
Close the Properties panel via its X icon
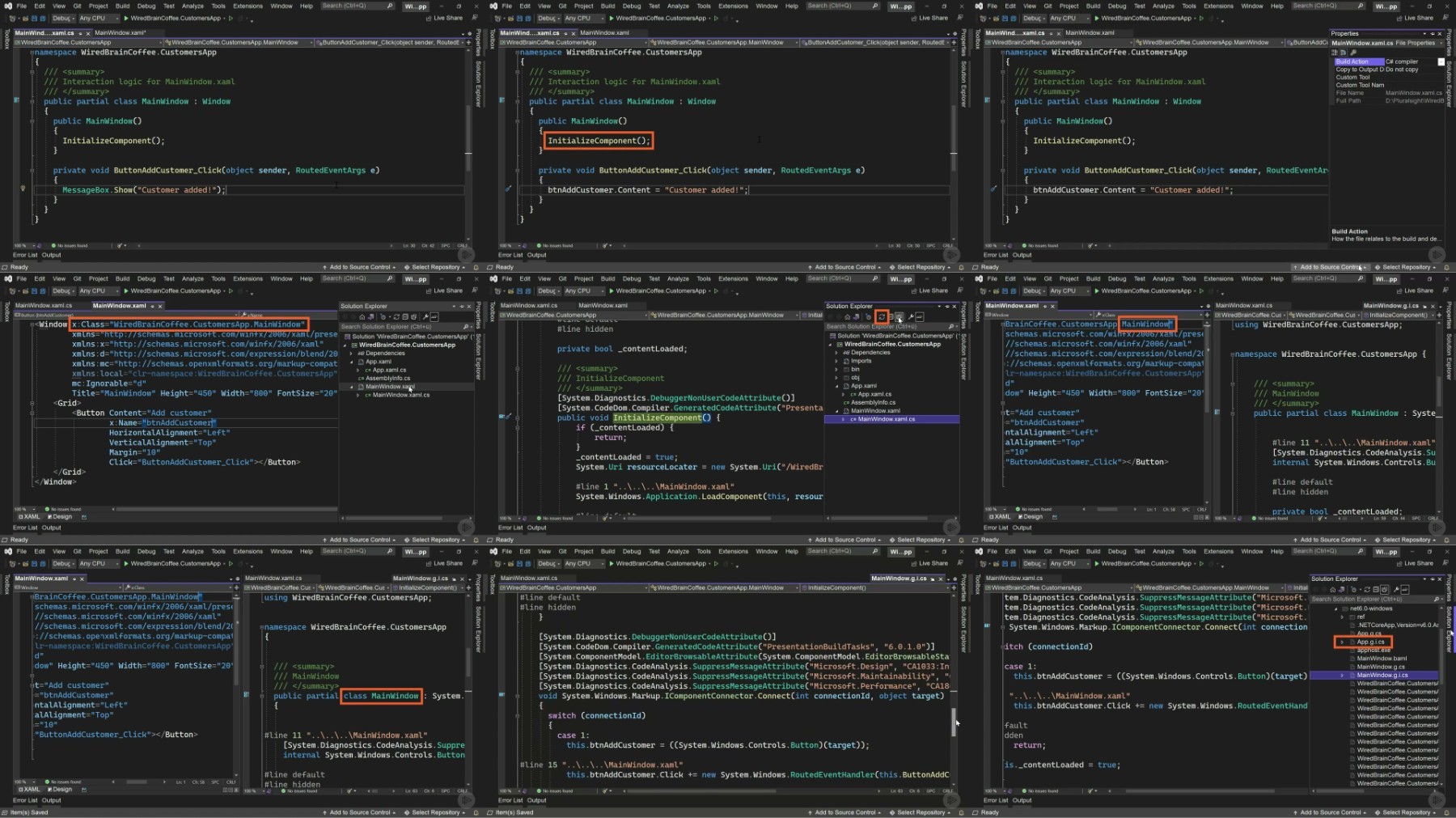click(x=1439, y=34)
